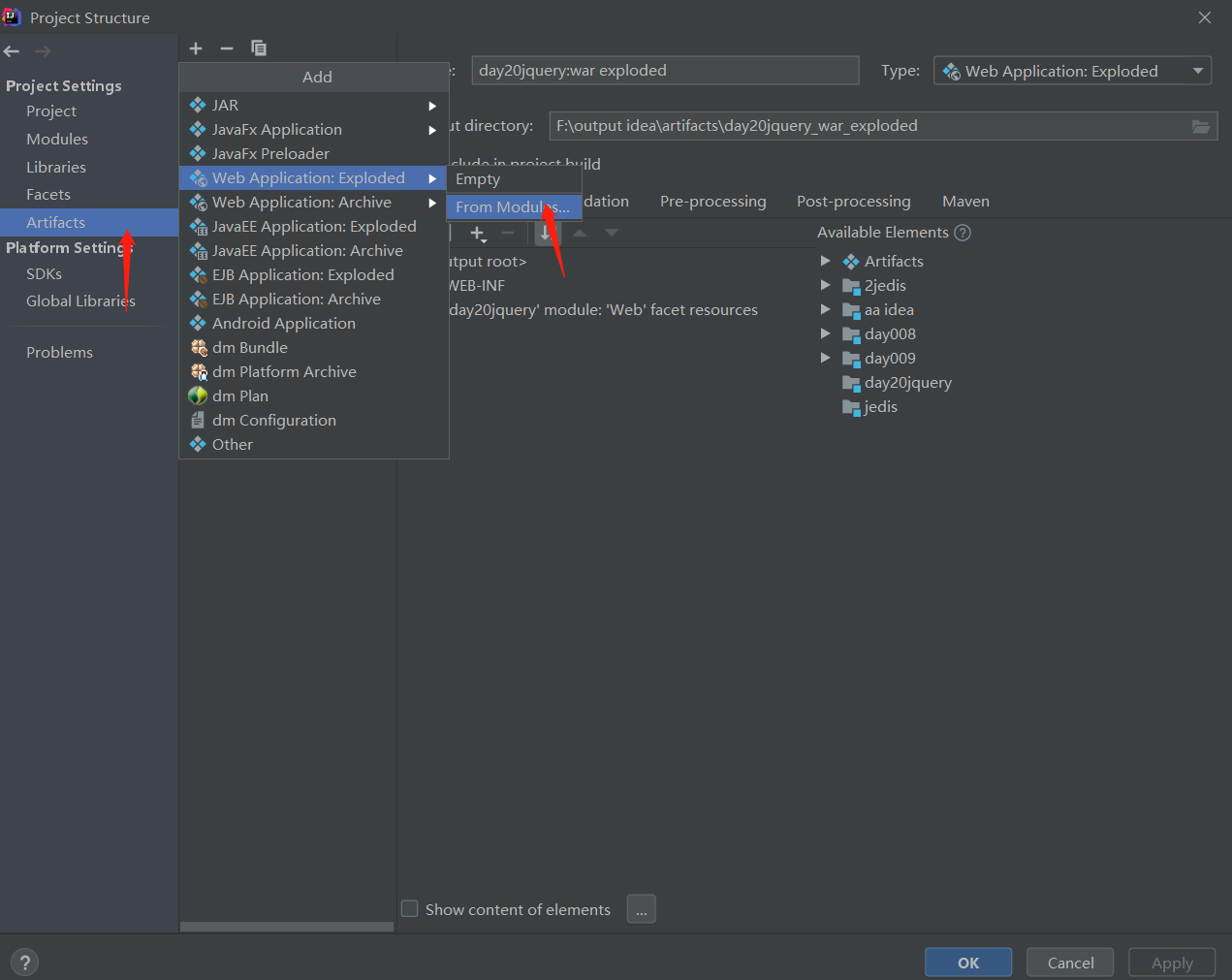This screenshot has height=980, width=1232.
Task: Switch to the Pre-processing tab
Action: (x=712, y=201)
